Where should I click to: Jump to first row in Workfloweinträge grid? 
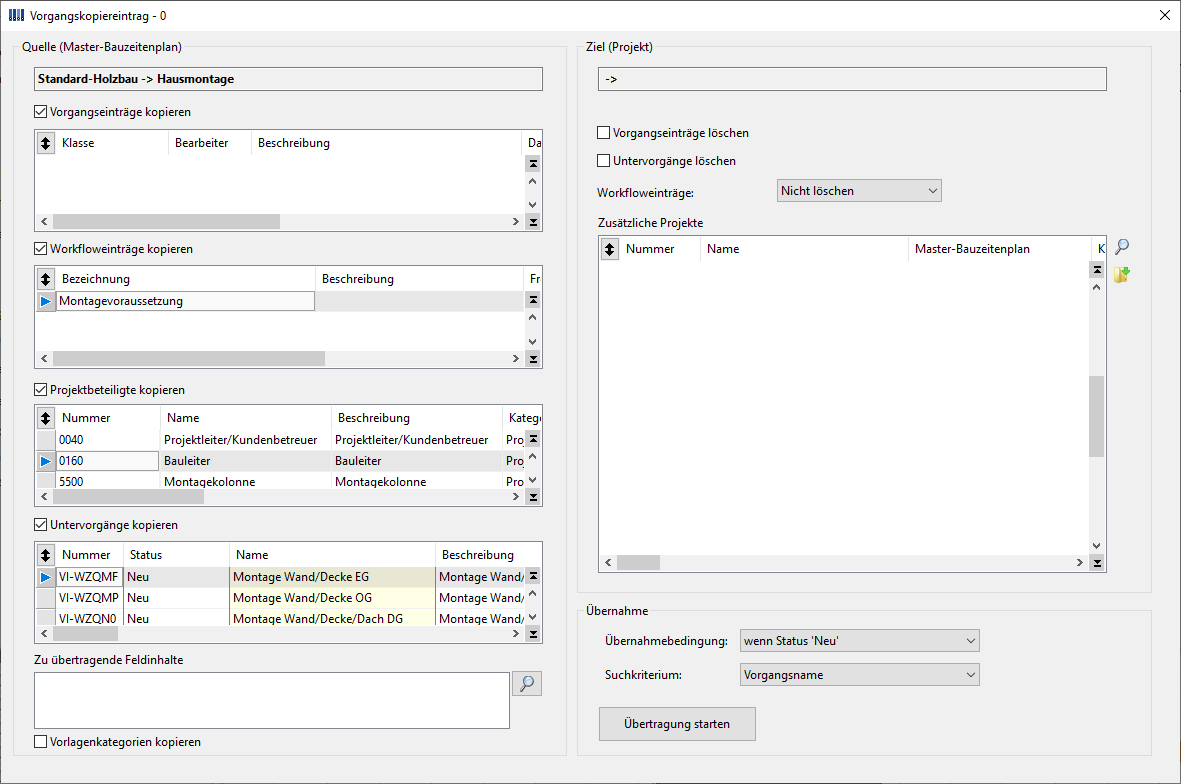pos(533,300)
